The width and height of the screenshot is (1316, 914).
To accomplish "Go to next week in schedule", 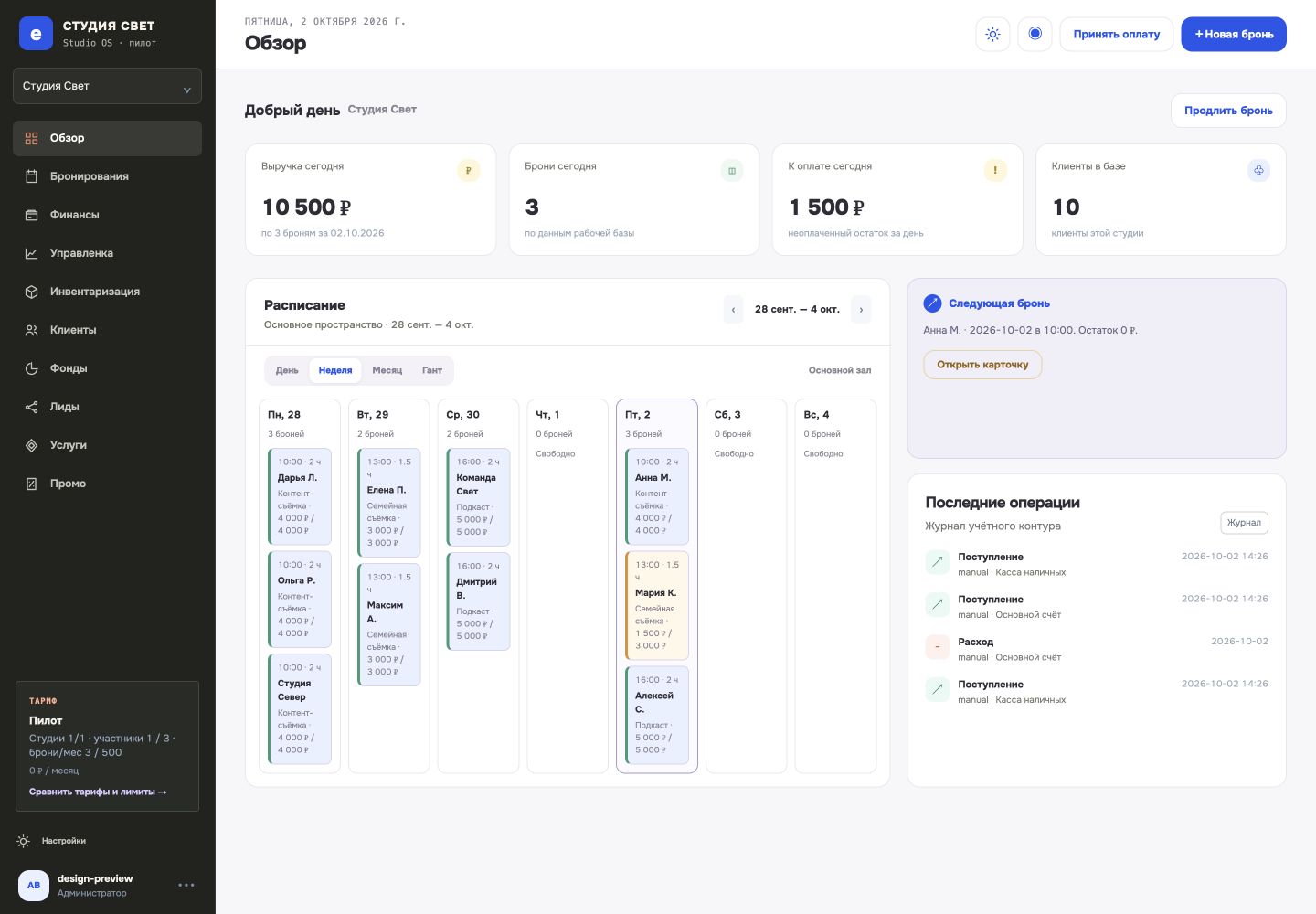I will point(861,309).
